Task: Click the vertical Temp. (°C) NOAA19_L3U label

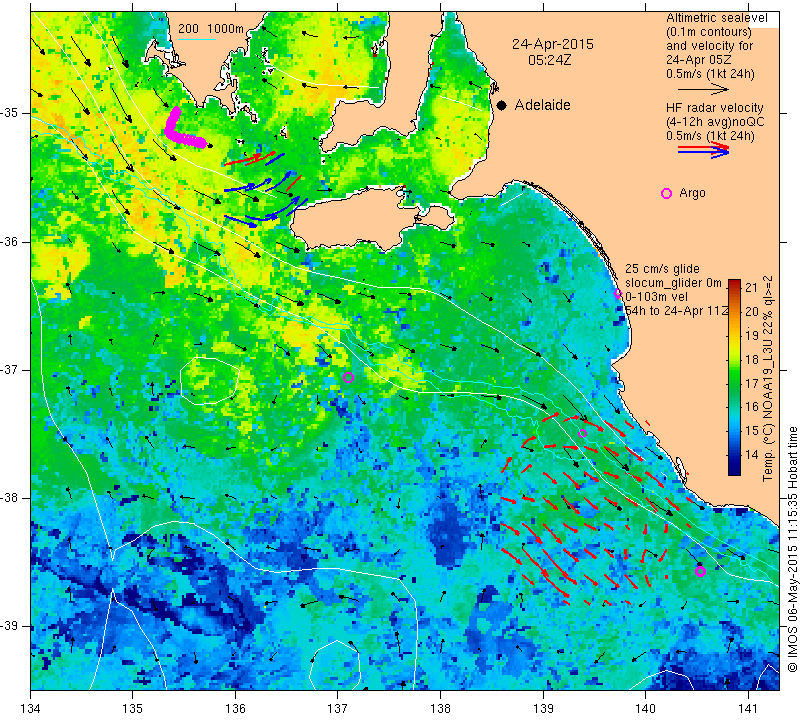Action: (768, 378)
